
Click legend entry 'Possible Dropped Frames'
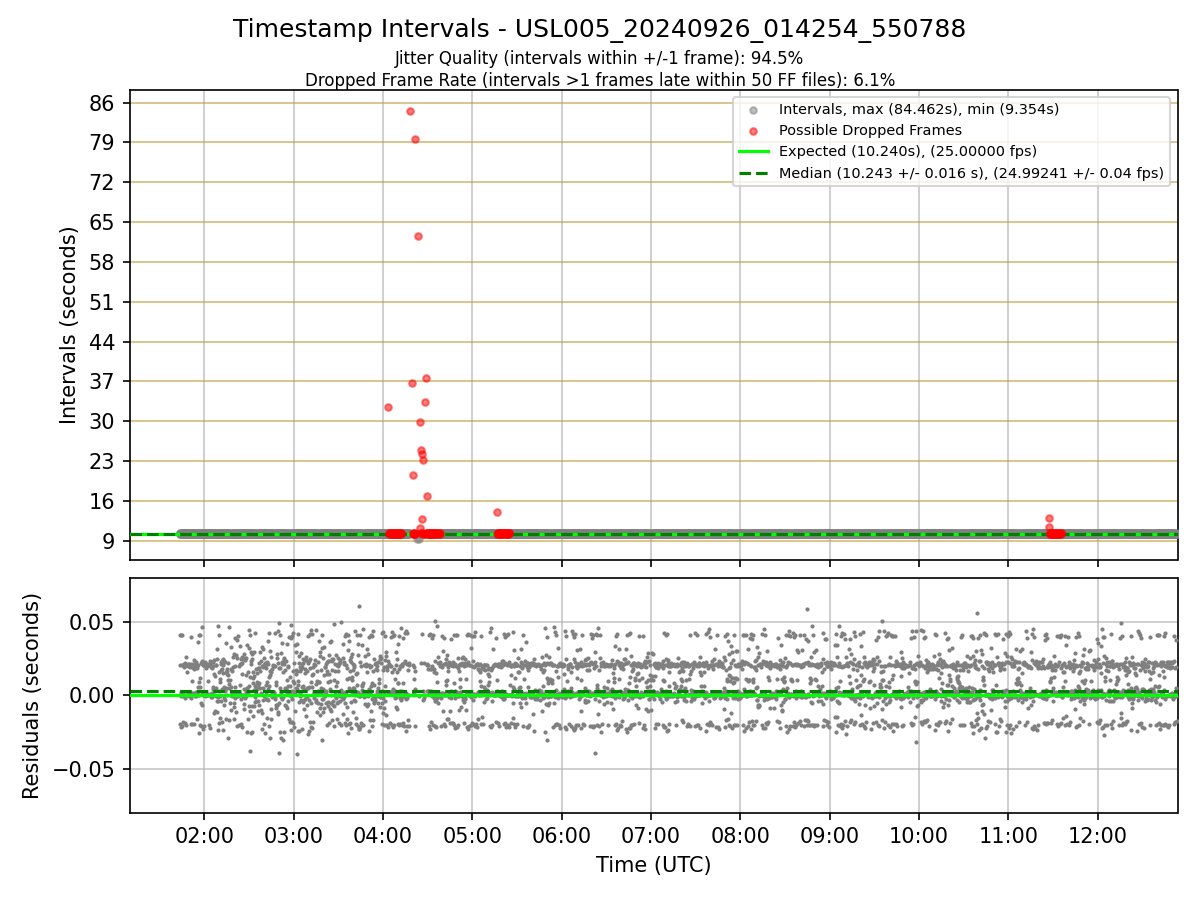tap(870, 130)
